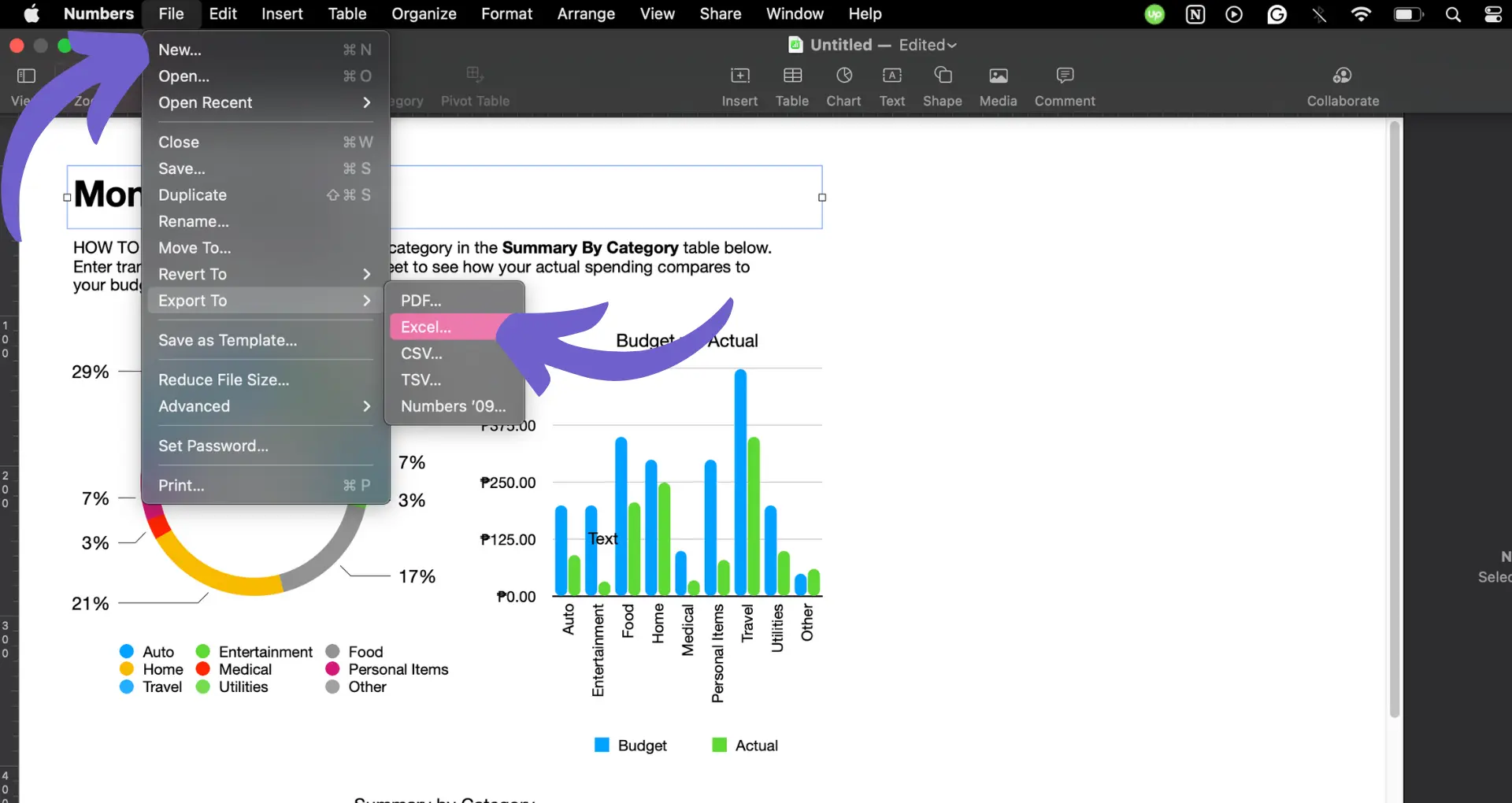The width and height of the screenshot is (1512, 803).
Task: Expand the Revert To submenu
Action: [265, 274]
